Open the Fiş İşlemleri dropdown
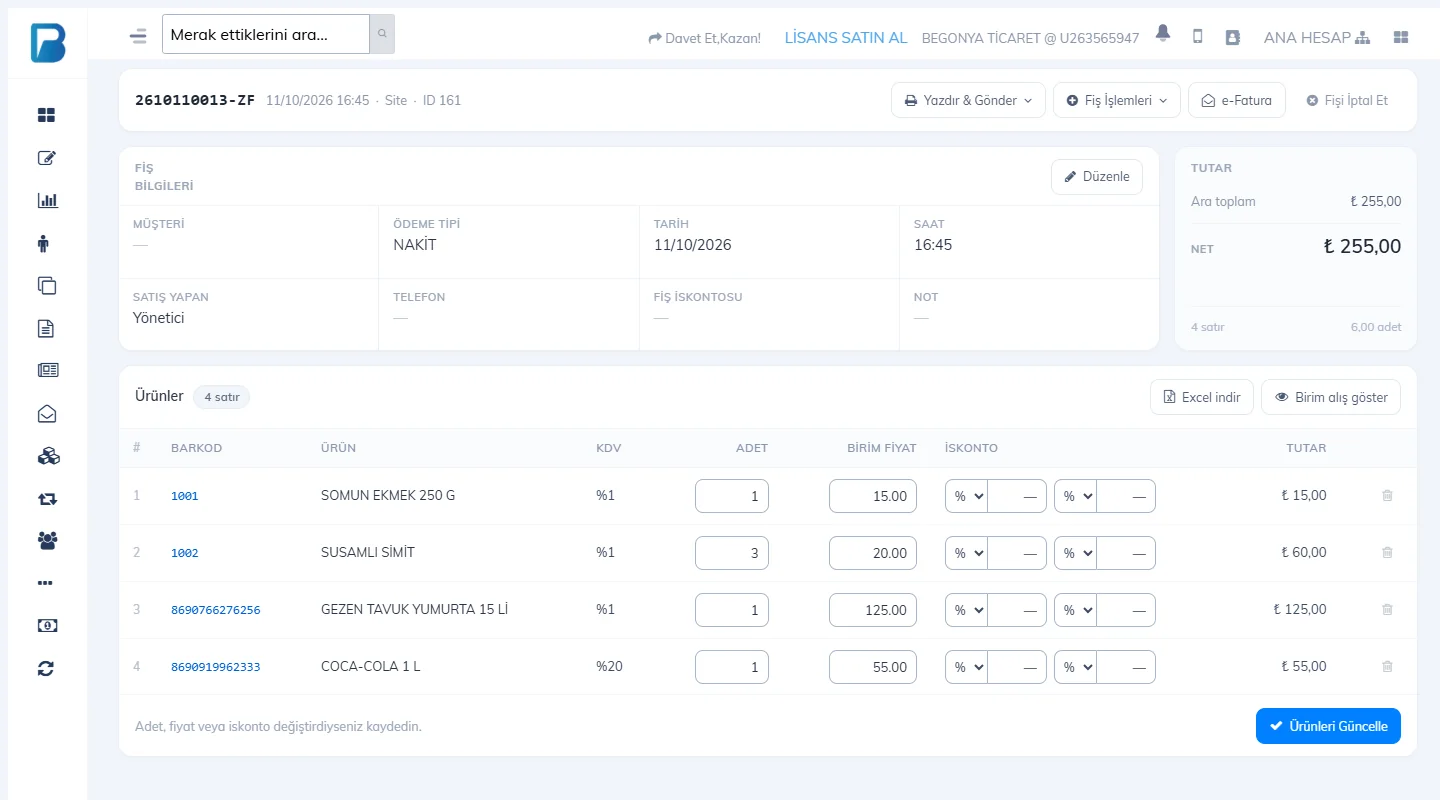Screen dimensions: 1440x800 (x=1117, y=100)
